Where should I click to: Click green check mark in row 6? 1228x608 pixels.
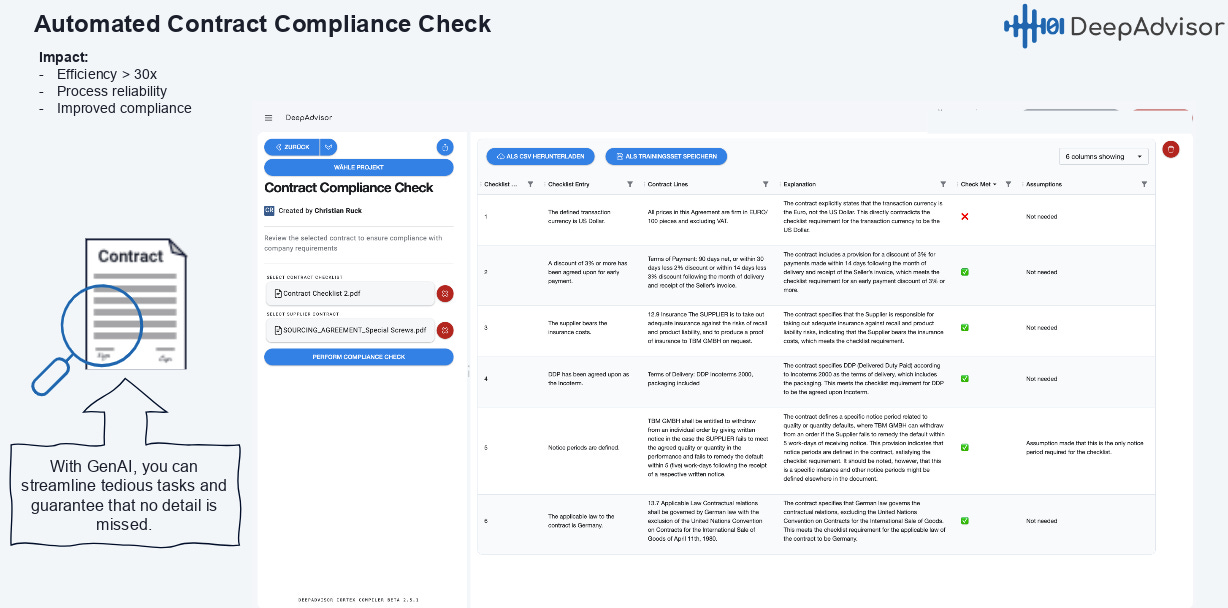click(x=965, y=520)
